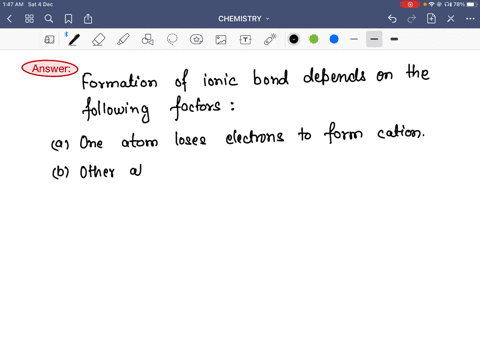Open the page thumbnails grid view

coord(29,19)
